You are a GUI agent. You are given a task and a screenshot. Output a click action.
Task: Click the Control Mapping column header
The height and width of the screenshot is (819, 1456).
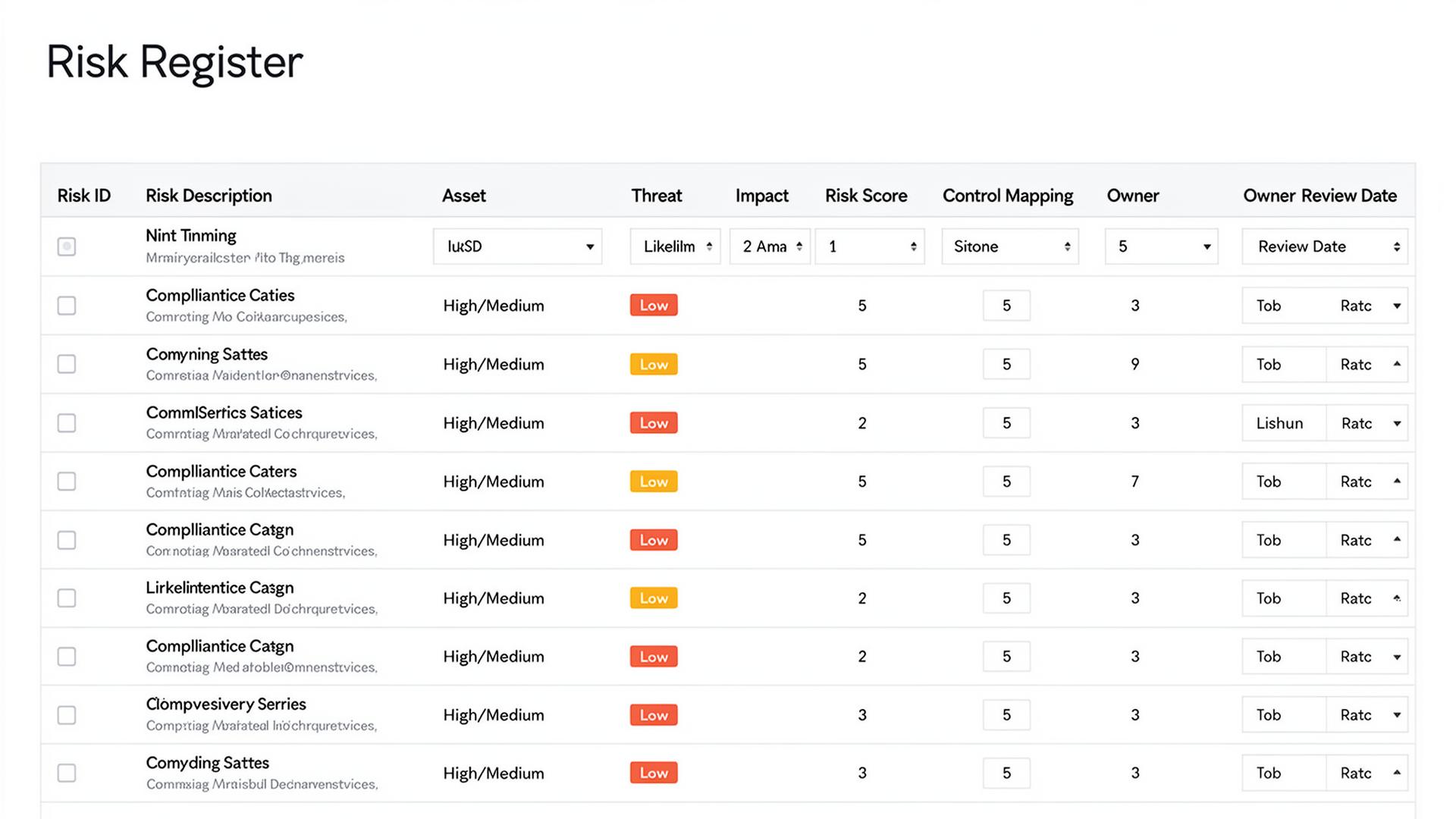[1008, 196]
